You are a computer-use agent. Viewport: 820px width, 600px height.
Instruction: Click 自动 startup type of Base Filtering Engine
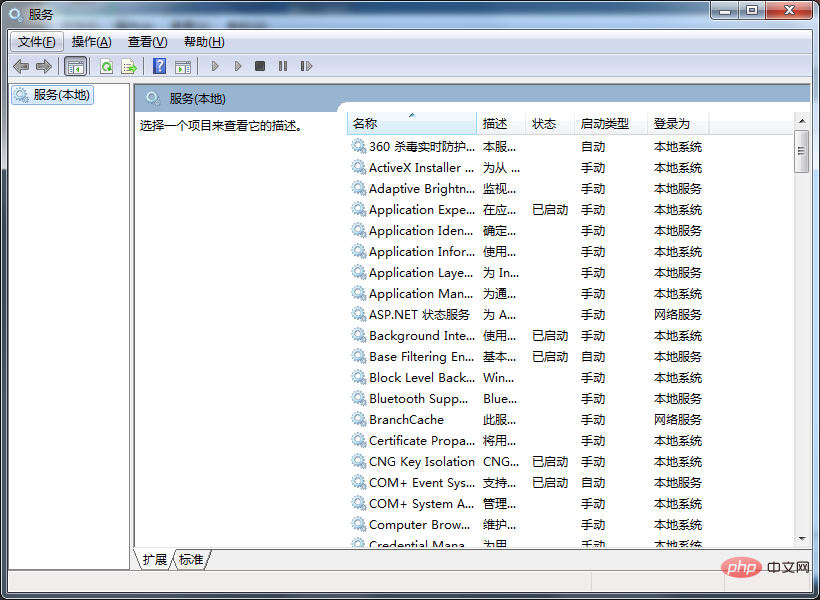pos(593,356)
